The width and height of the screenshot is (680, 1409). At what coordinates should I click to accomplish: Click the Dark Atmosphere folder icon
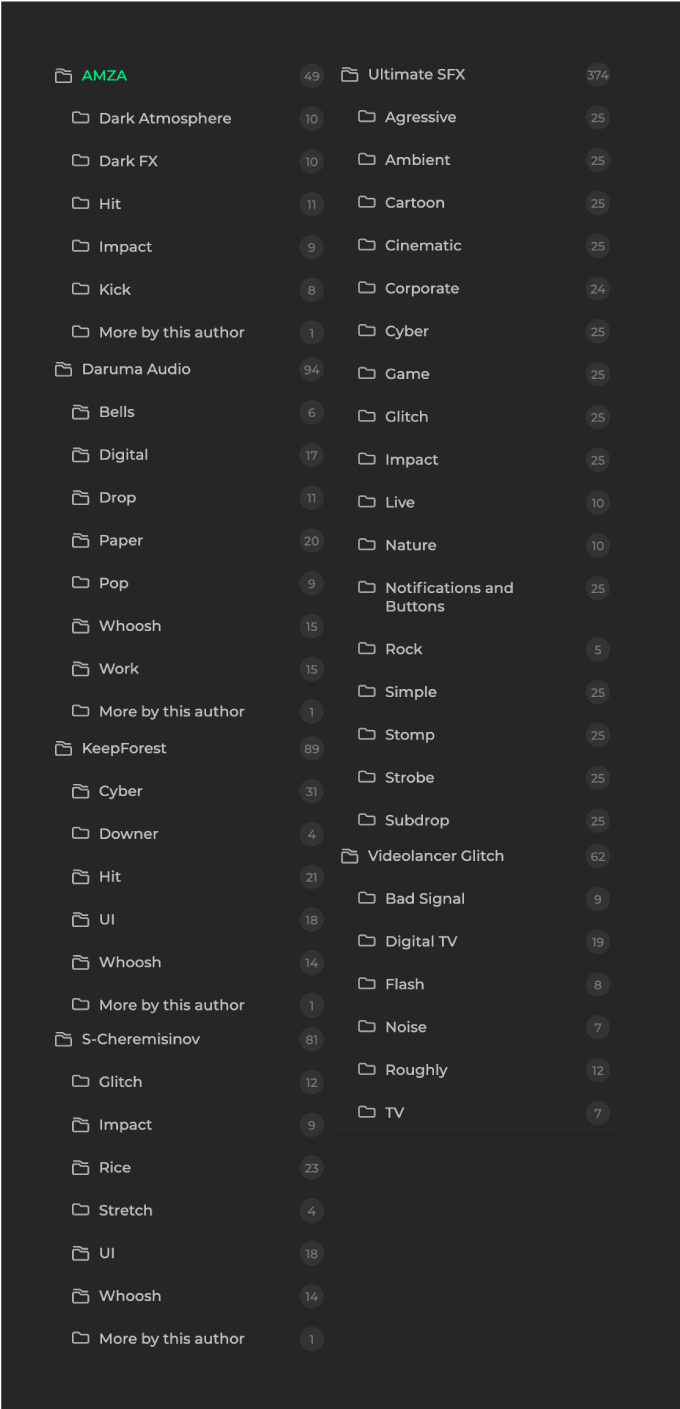coord(81,118)
